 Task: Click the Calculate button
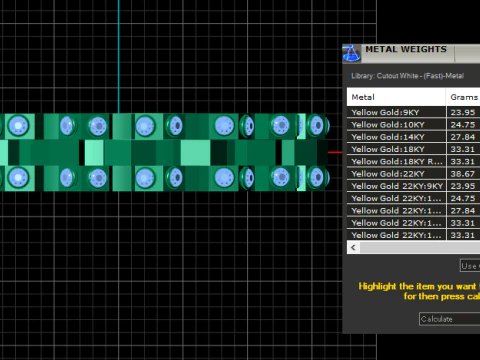pos(449,319)
